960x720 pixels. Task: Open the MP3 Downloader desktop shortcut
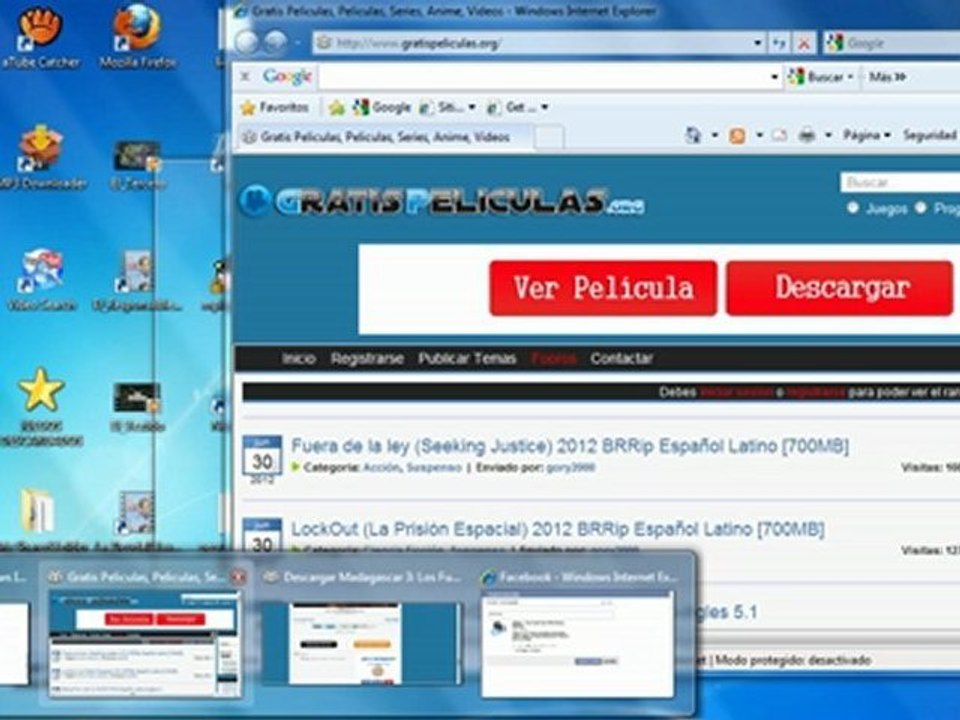[x=40, y=156]
